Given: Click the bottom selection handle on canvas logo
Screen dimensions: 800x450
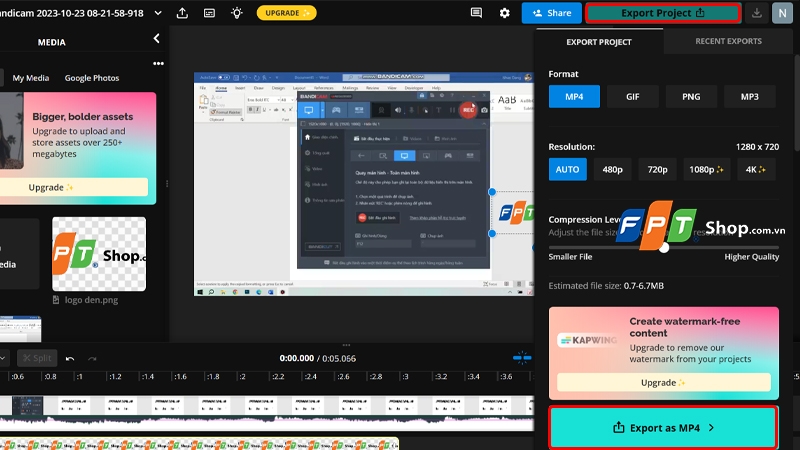Looking at the screenshot, I should point(492,234).
